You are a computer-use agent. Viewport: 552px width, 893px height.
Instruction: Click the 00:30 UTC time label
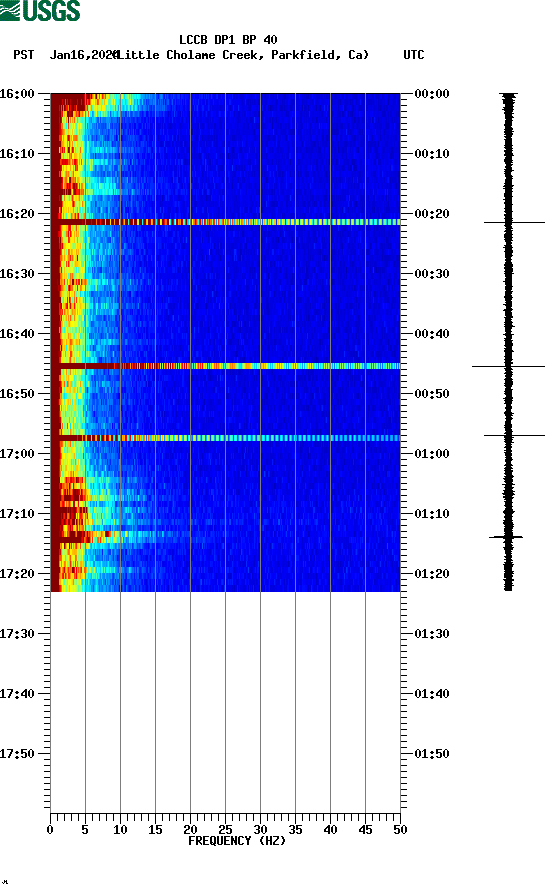432,274
